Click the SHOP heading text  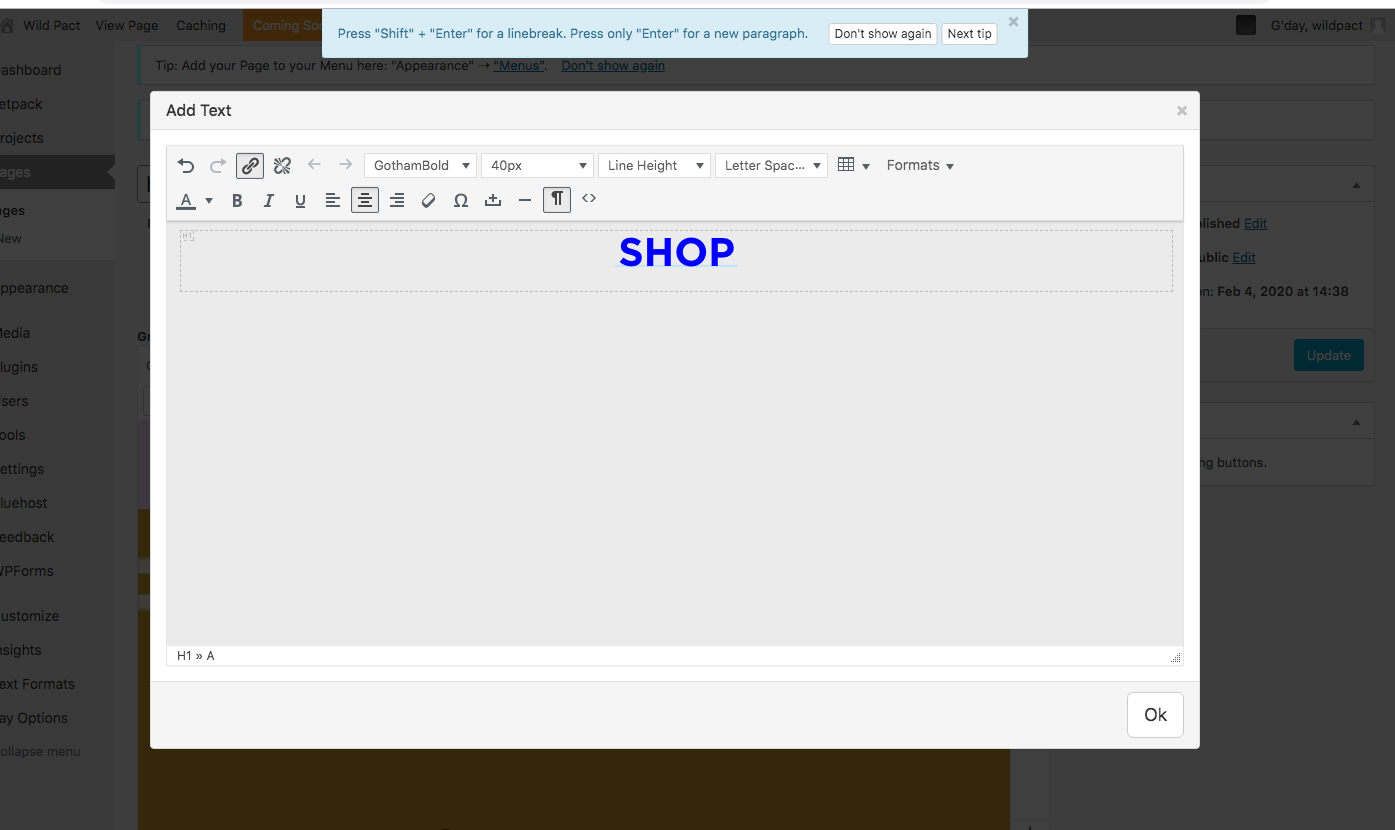(x=677, y=252)
